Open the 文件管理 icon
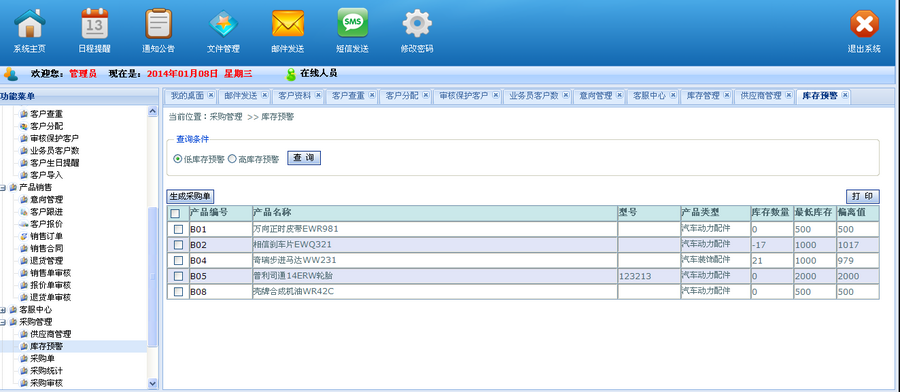Viewport: 900px width, 392px height. [x=223, y=24]
